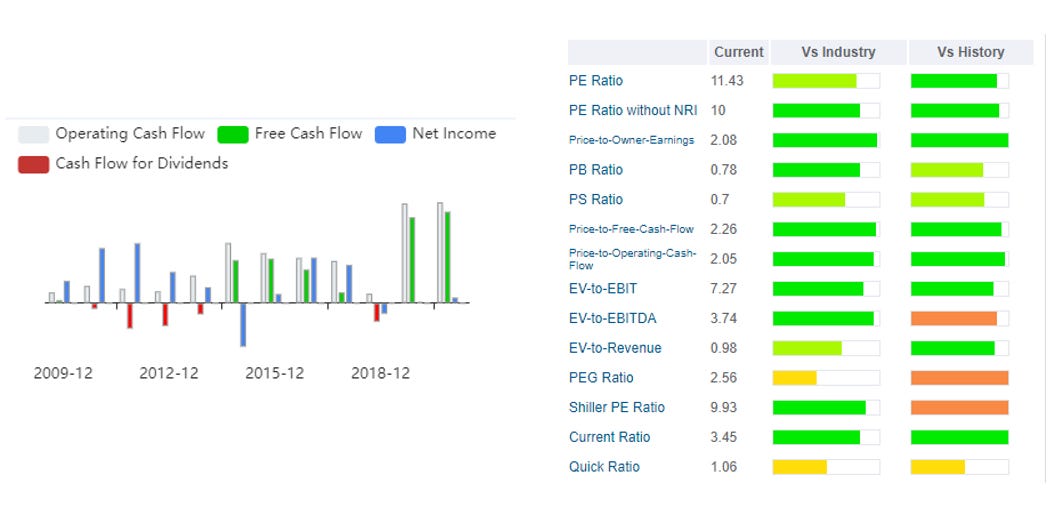Click the Current Ratio value 3.45

pos(724,438)
